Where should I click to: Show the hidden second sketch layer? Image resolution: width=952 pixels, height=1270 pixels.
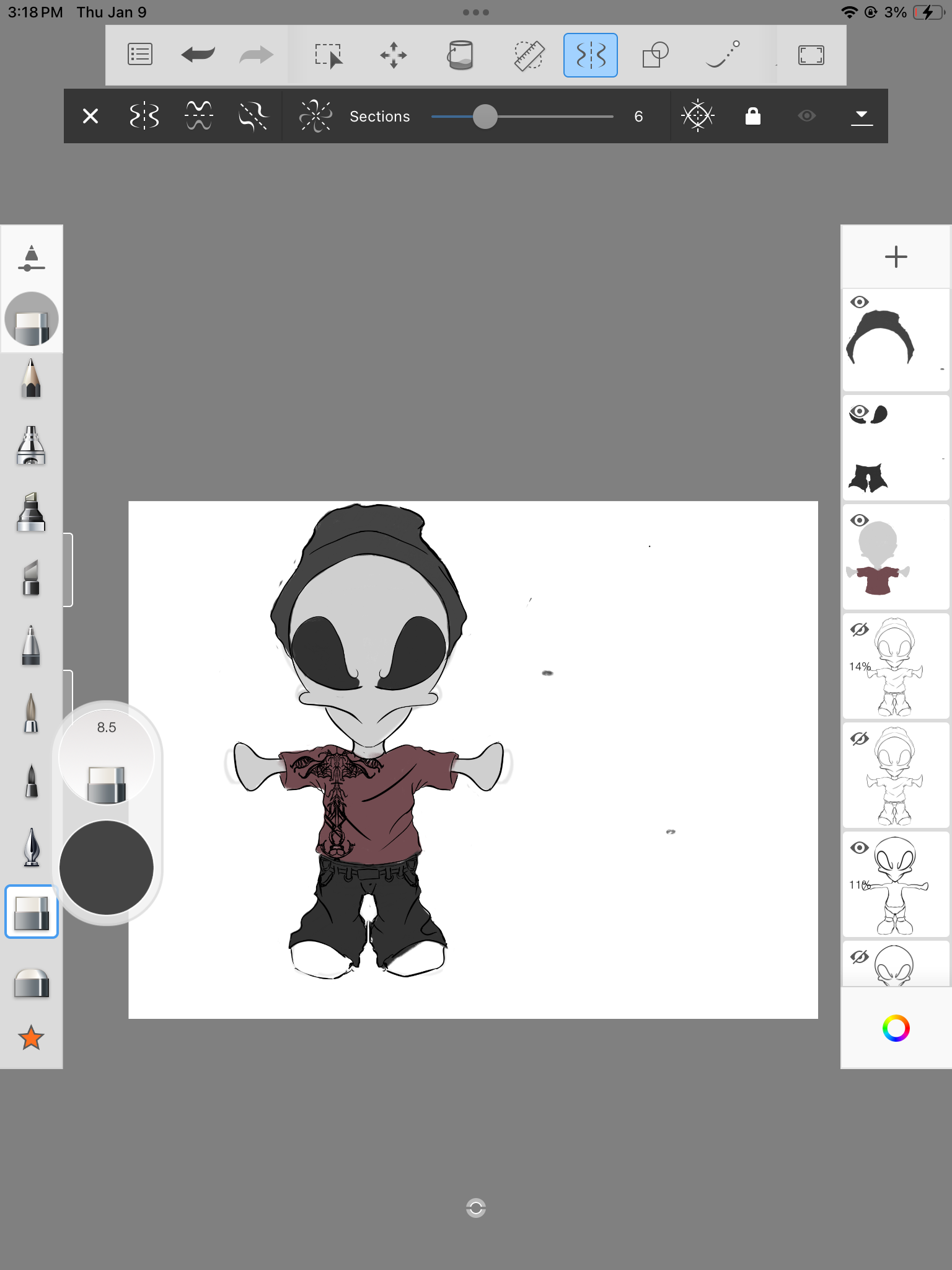click(859, 739)
